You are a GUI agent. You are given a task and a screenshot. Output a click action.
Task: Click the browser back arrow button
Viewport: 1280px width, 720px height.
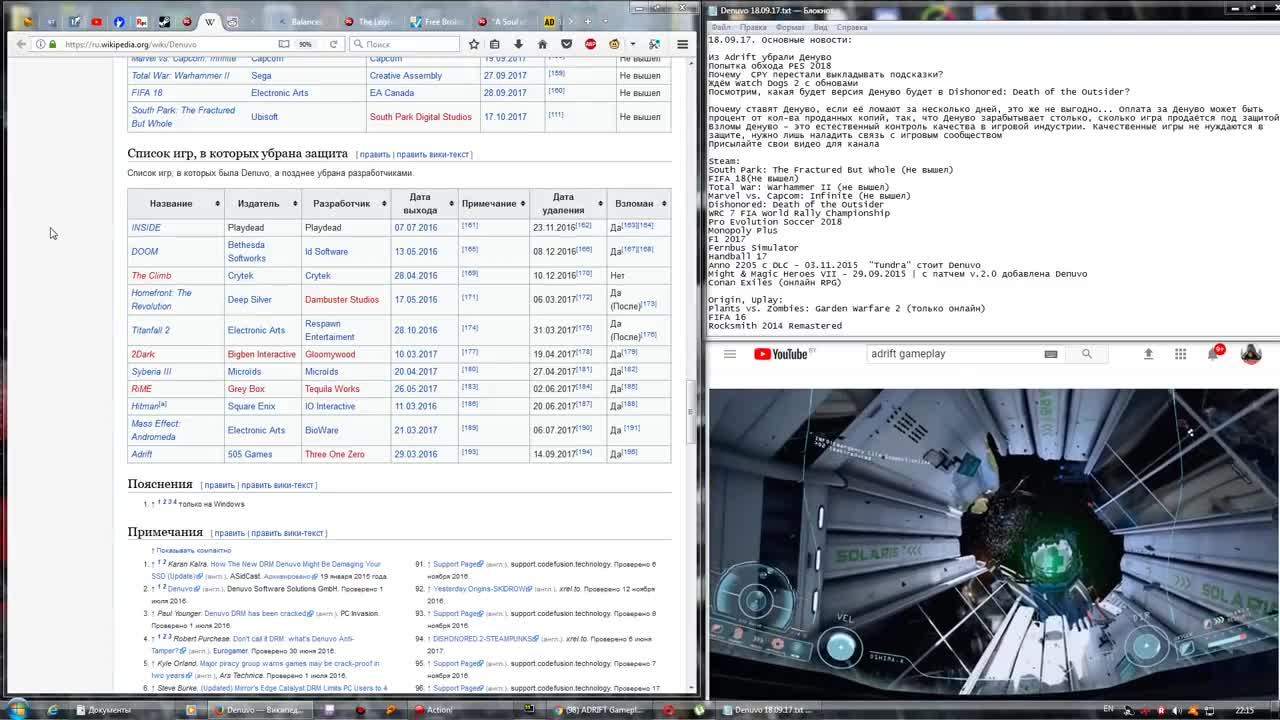point(21,44)
